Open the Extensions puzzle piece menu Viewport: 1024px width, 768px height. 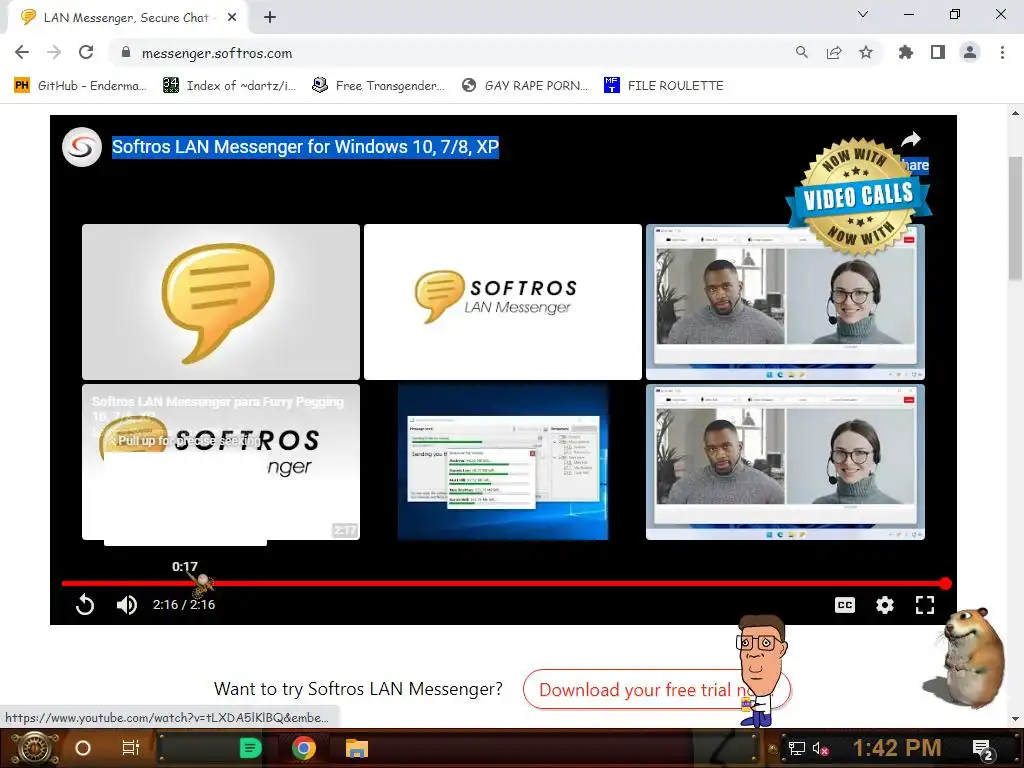point(906,53)
